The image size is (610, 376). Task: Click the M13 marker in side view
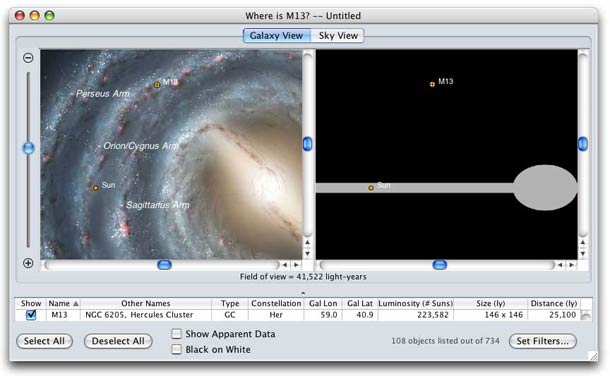[432, 84]
